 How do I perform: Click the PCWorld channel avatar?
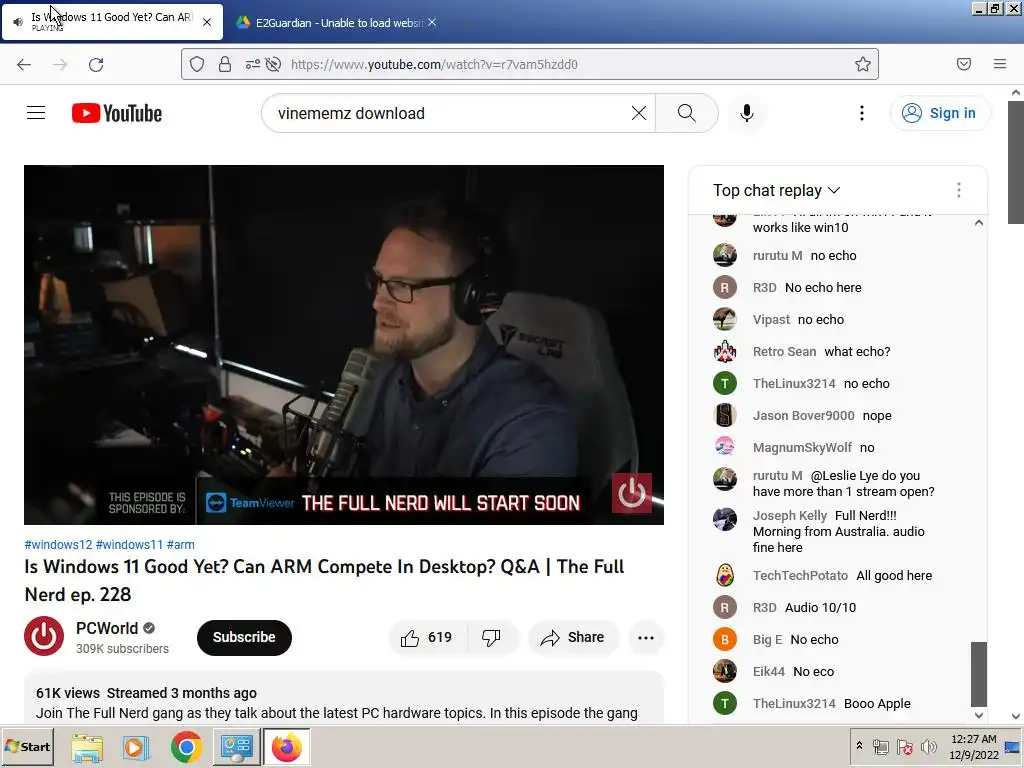44,636
